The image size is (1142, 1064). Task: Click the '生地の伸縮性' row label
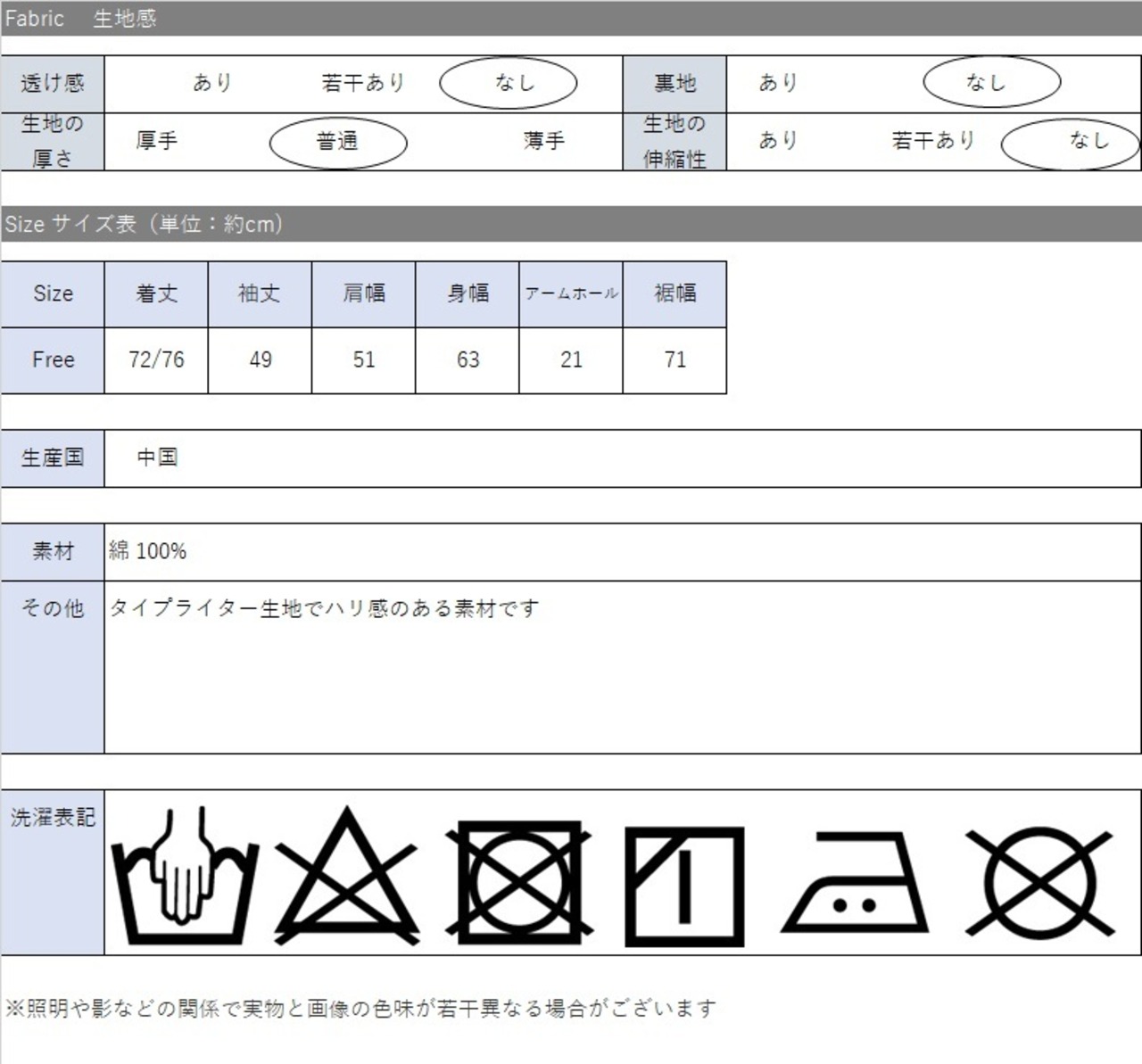674,141
